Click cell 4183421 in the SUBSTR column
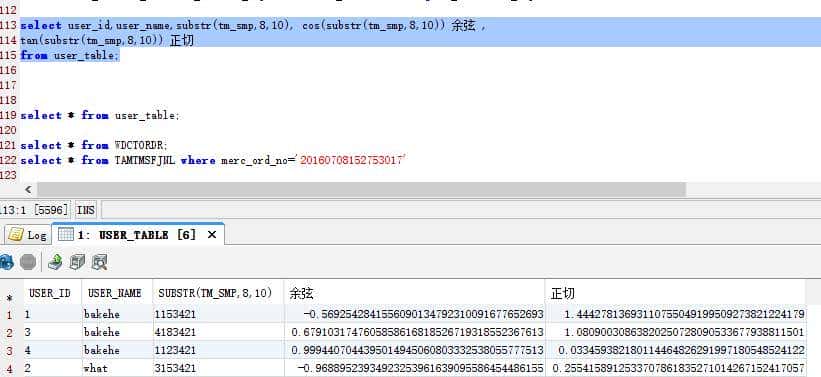This screenshot has height=377, width=821. tap(218, 332)
